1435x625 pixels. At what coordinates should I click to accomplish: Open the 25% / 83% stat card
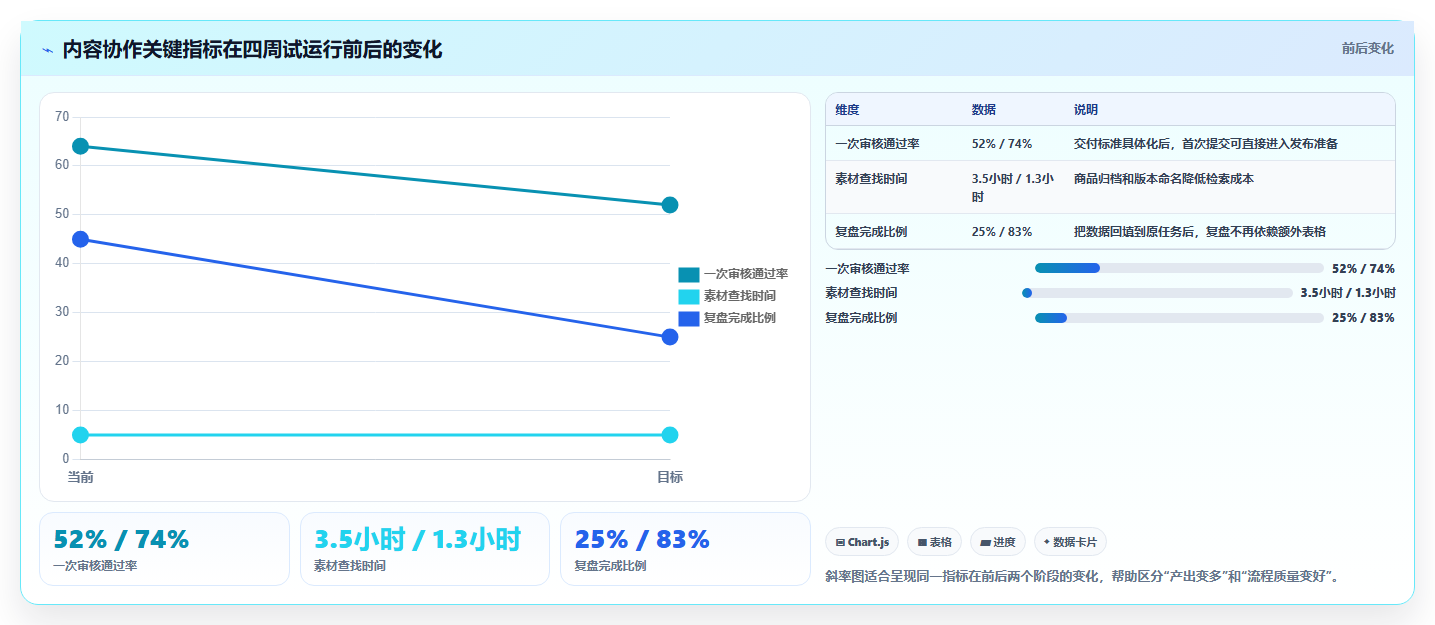(685, 549)
